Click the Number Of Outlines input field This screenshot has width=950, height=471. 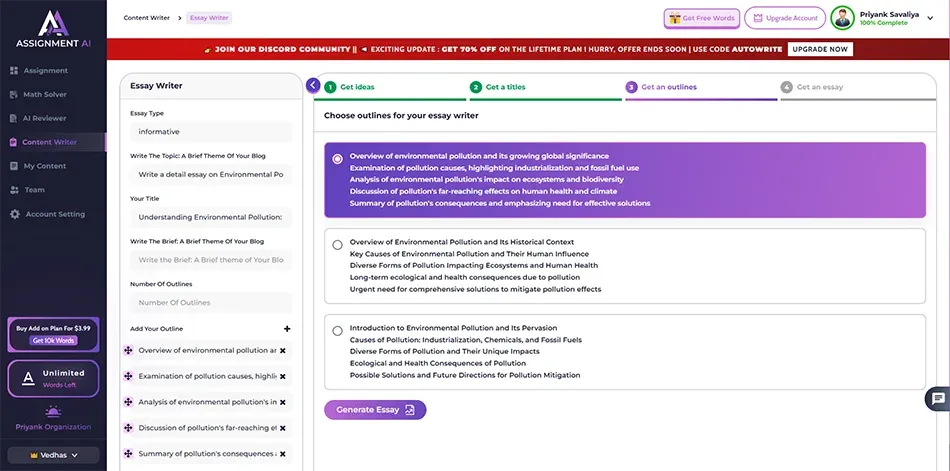point(210,303)
